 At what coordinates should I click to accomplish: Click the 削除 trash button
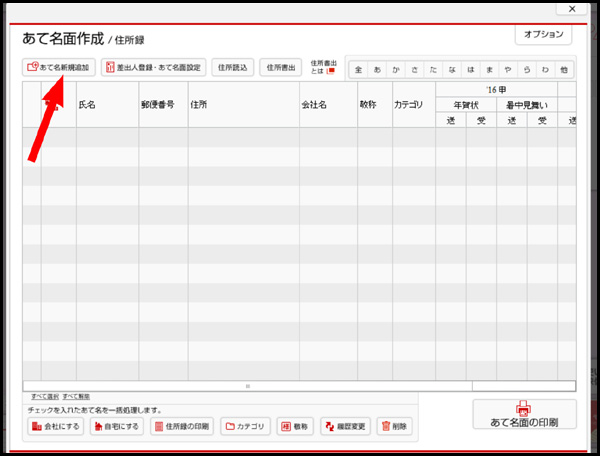click(395, 426)
